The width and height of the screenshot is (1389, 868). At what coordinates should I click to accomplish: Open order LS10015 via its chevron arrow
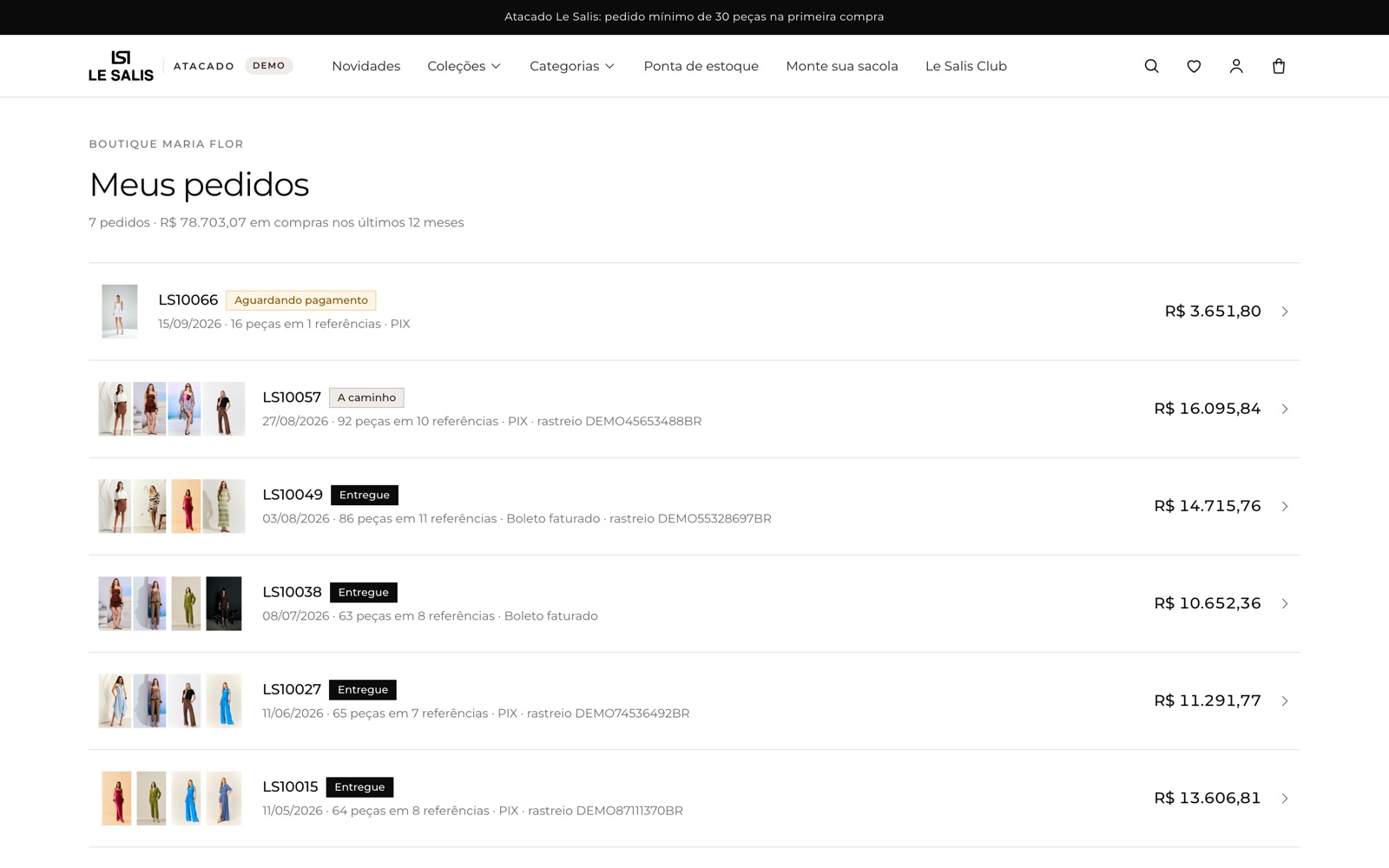(x=1285, y=798)
